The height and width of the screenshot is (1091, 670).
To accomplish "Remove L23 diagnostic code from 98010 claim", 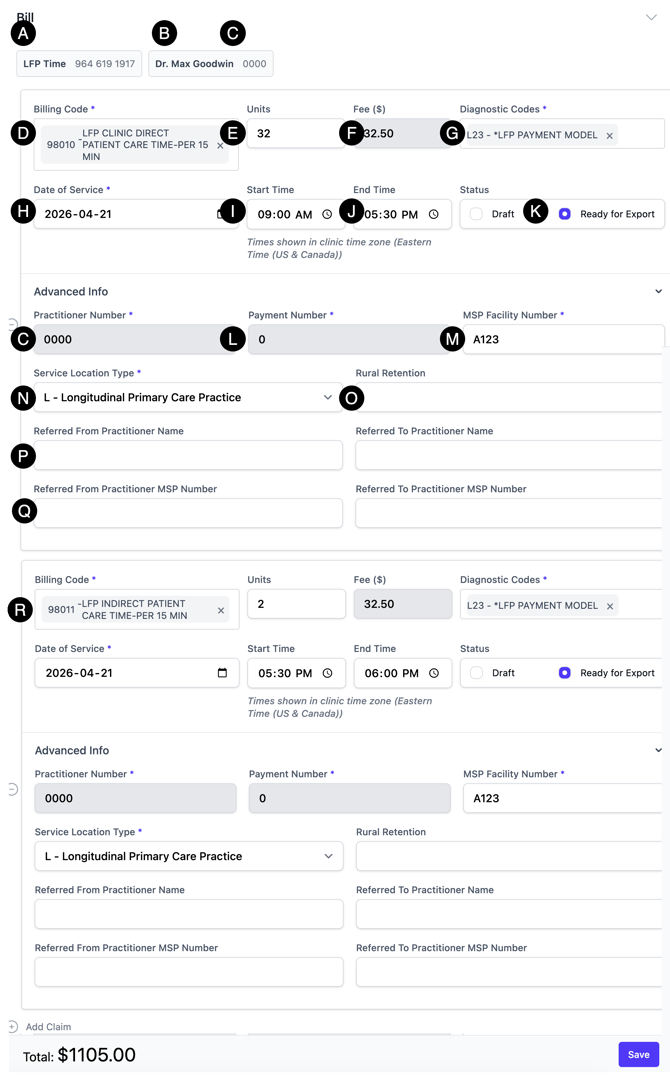I will [609, 136].
